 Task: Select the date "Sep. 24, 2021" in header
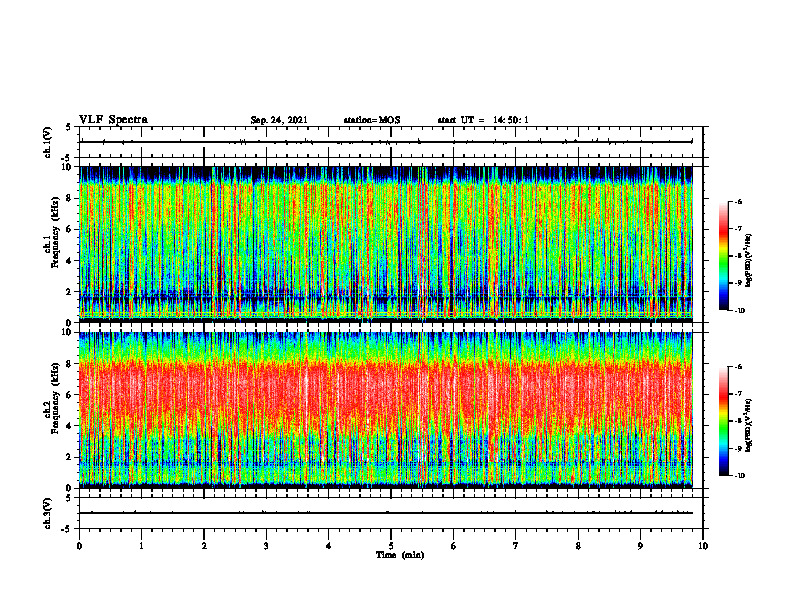(x=279, y=120)
